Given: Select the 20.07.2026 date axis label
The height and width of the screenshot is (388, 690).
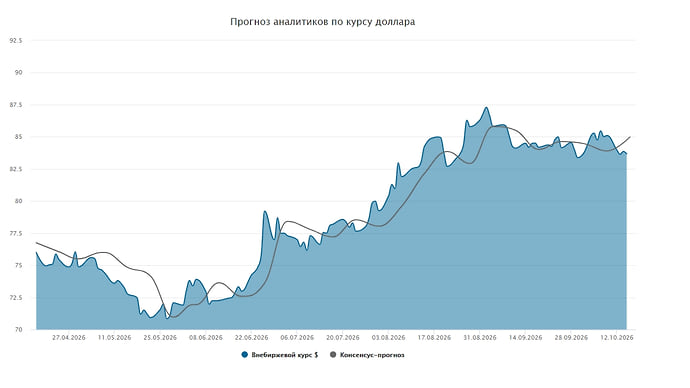Looking at the screenshot, I should (343, 338).
